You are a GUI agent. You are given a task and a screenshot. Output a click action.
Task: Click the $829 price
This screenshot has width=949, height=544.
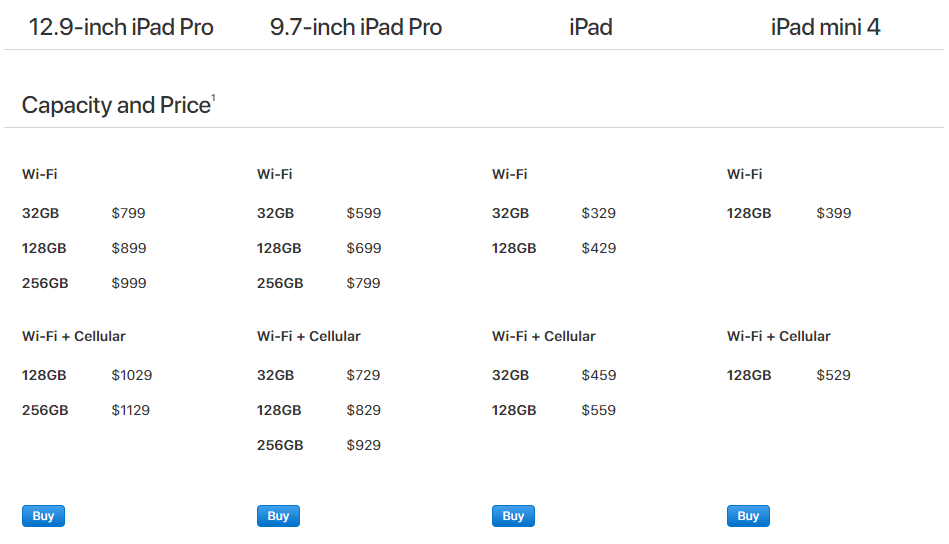coord(364,410)
